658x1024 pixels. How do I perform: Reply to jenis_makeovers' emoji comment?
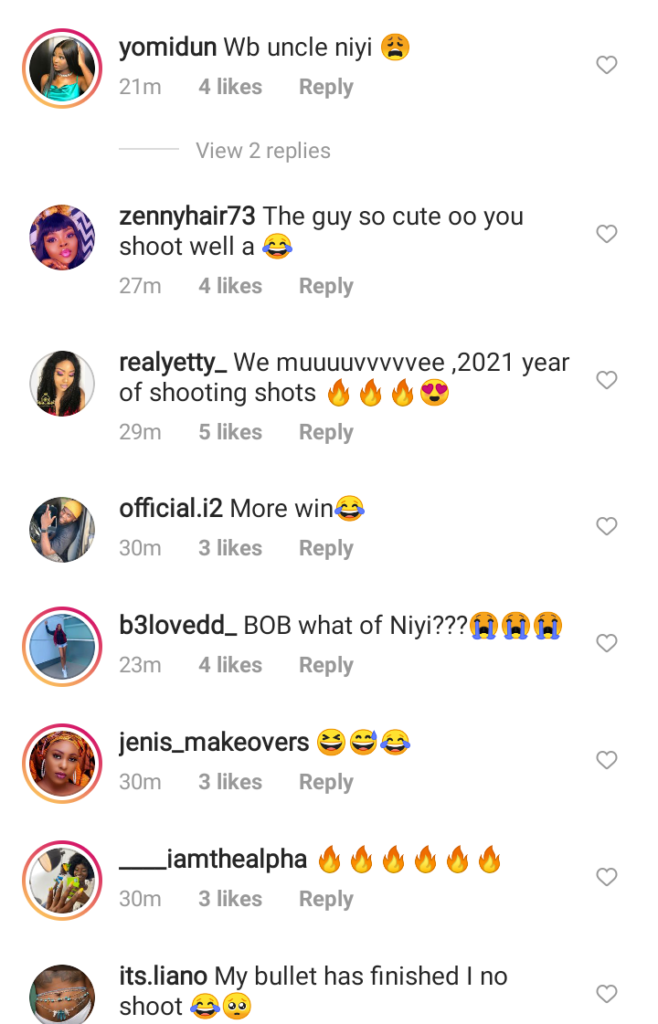[x=326, y=782]
